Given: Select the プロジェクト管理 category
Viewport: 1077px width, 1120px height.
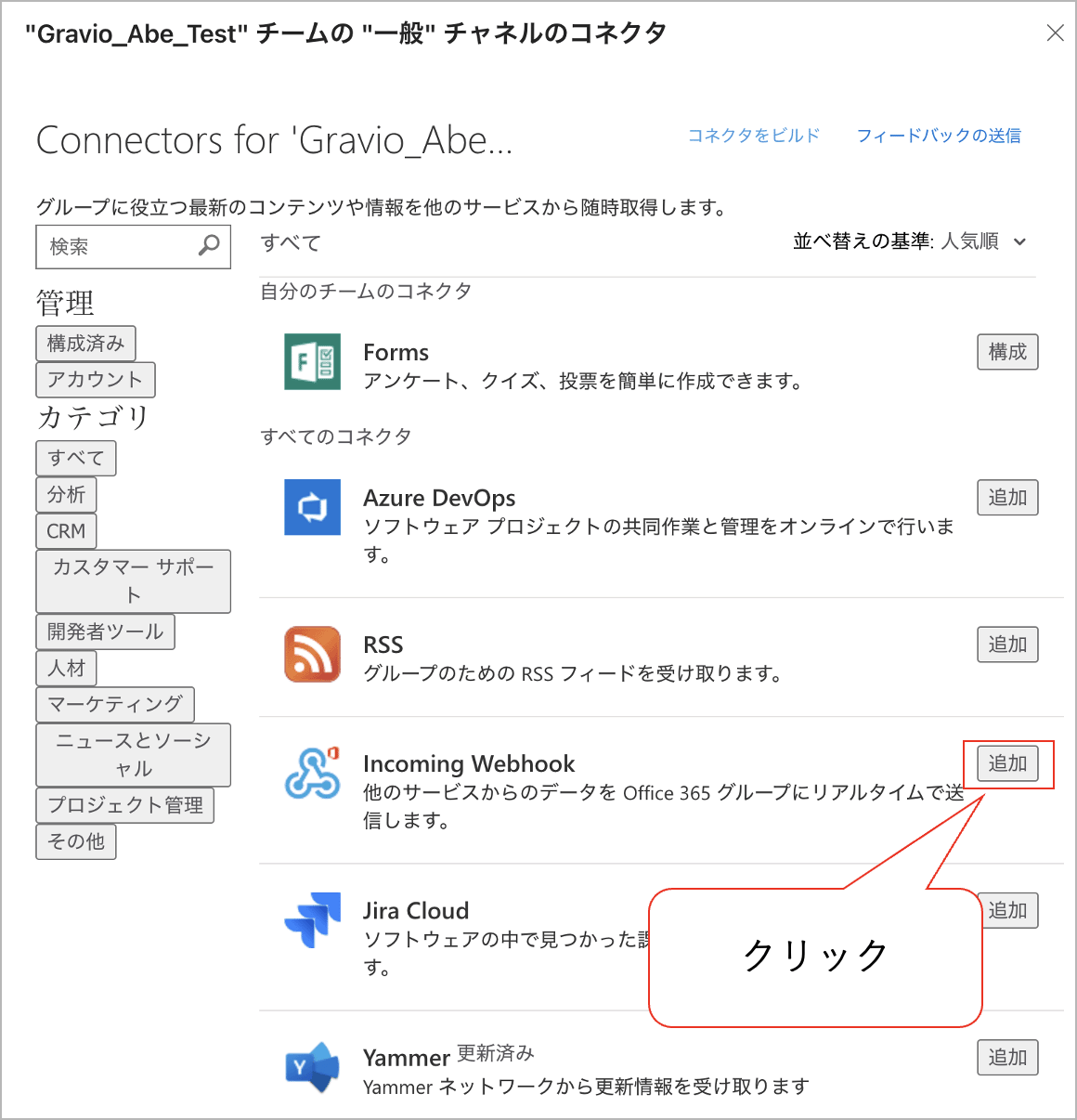Looking at the screenshot, I should click(x=125, y=805).
